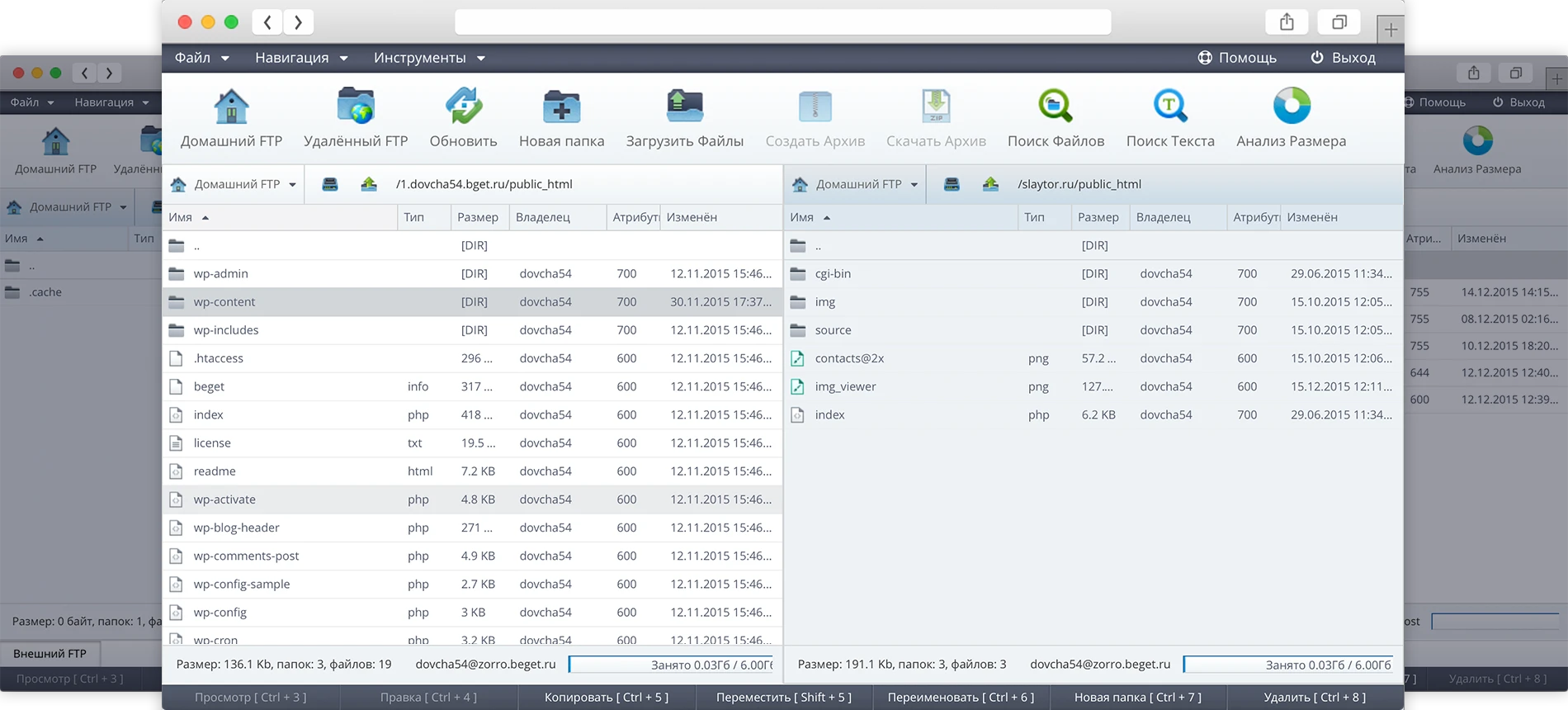The width and height of the screenshot is (1568, 710).
Task: Select the wp-content folder row
Action: pos(224,302)
